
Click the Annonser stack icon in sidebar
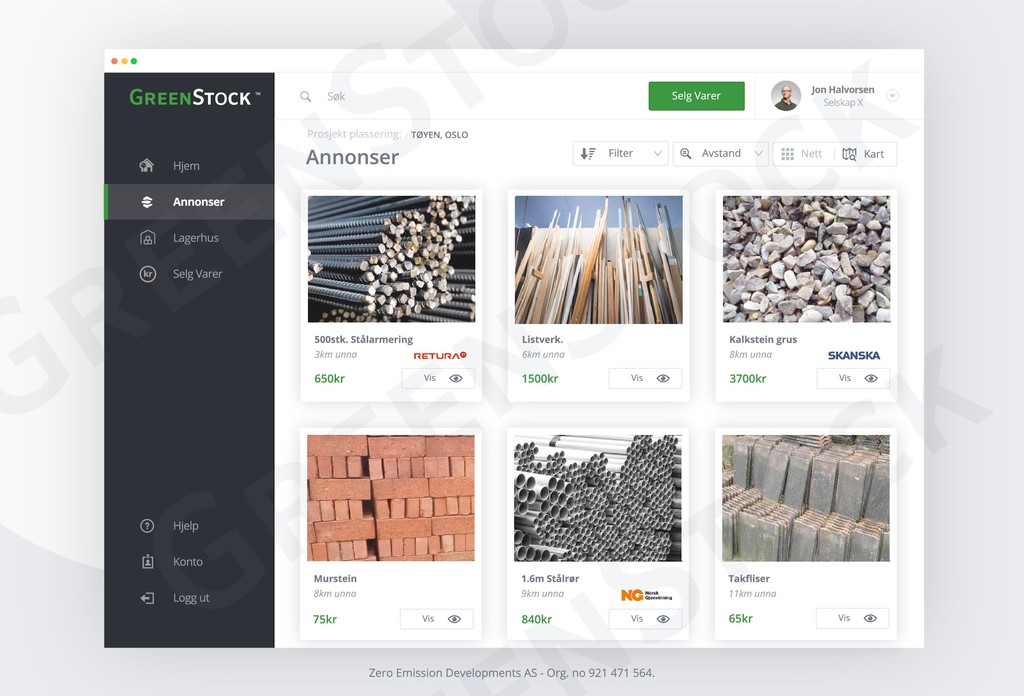pyautogui.click(x=147, y=202)
